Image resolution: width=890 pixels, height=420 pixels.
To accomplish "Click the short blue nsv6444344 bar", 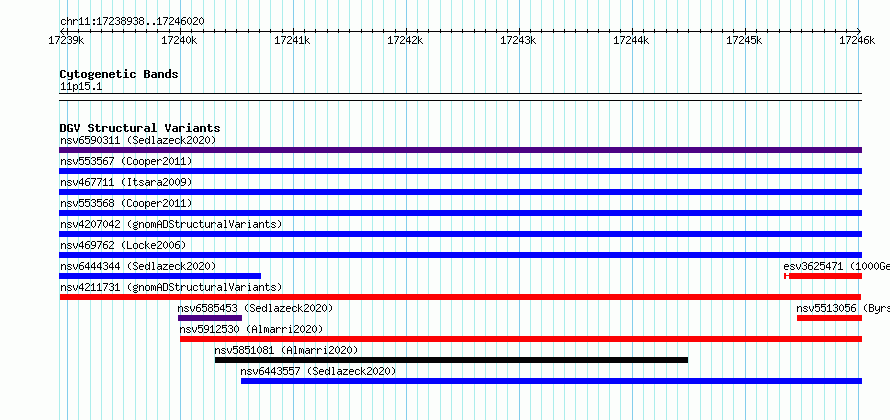I will click(x=160, y=276).
